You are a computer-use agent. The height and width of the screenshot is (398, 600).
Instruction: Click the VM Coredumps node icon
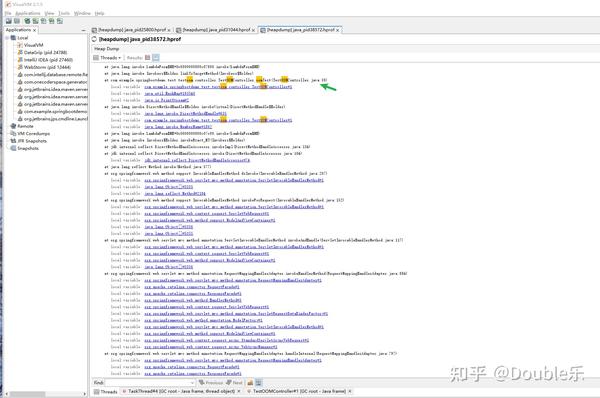13,133
